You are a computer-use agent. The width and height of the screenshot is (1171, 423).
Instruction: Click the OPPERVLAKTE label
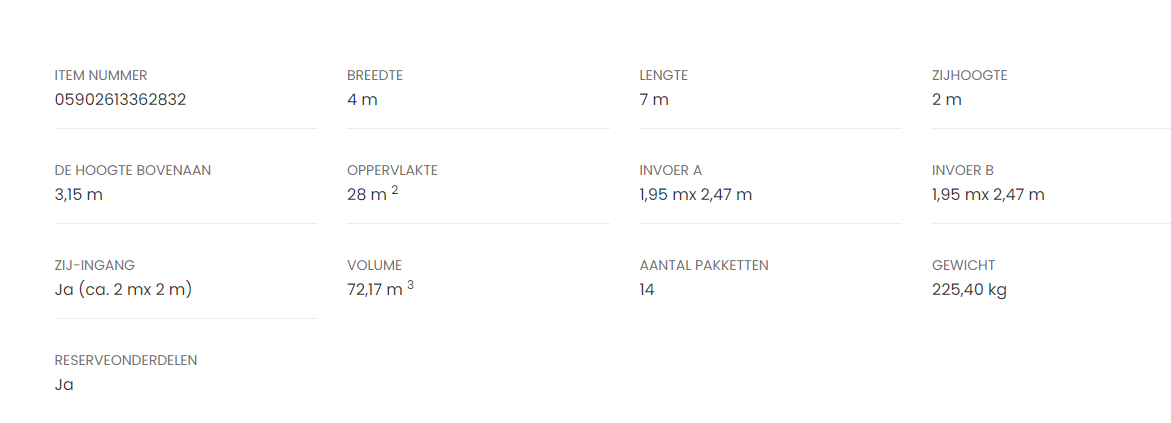(x=392, y=170)
